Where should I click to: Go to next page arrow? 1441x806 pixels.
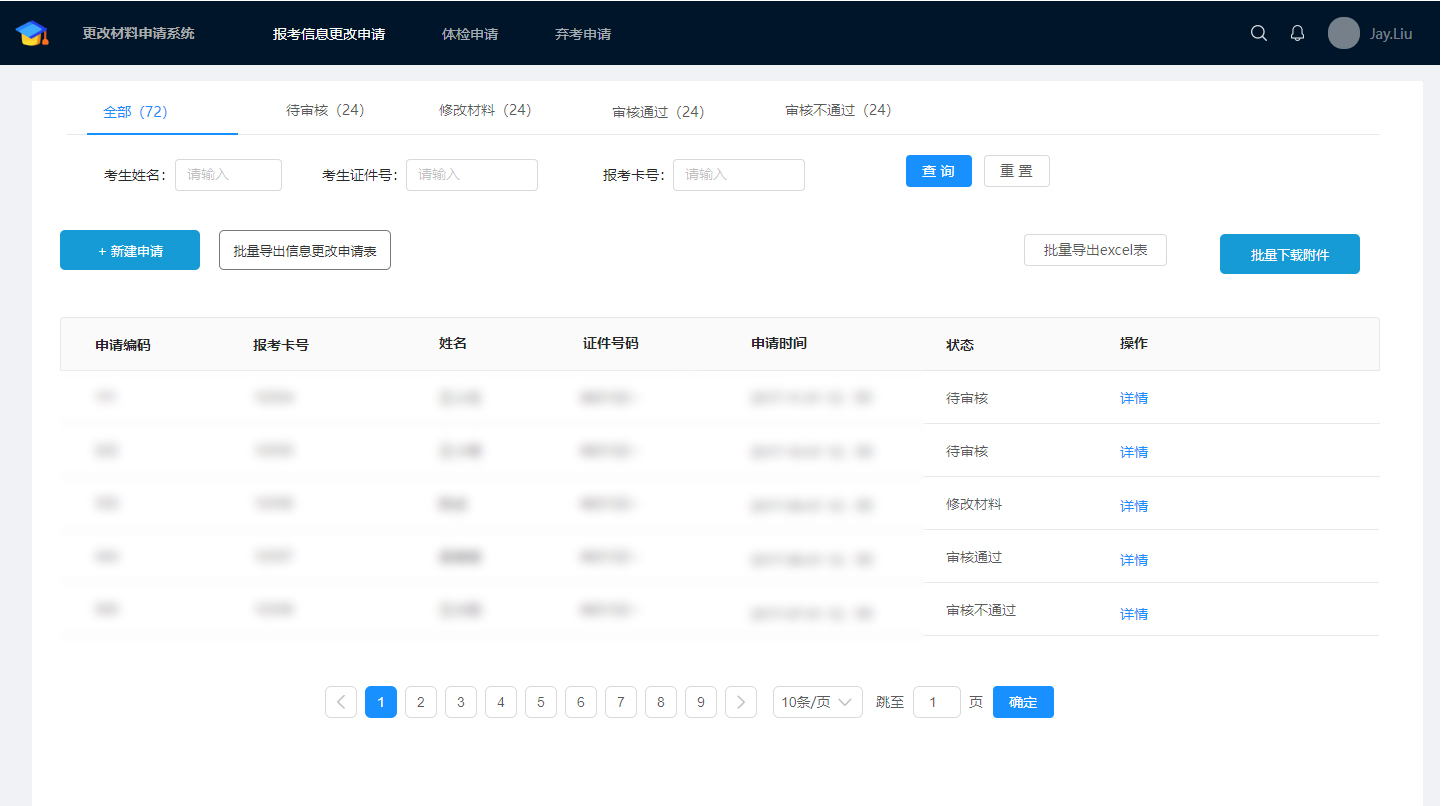(x=740, y=702)
